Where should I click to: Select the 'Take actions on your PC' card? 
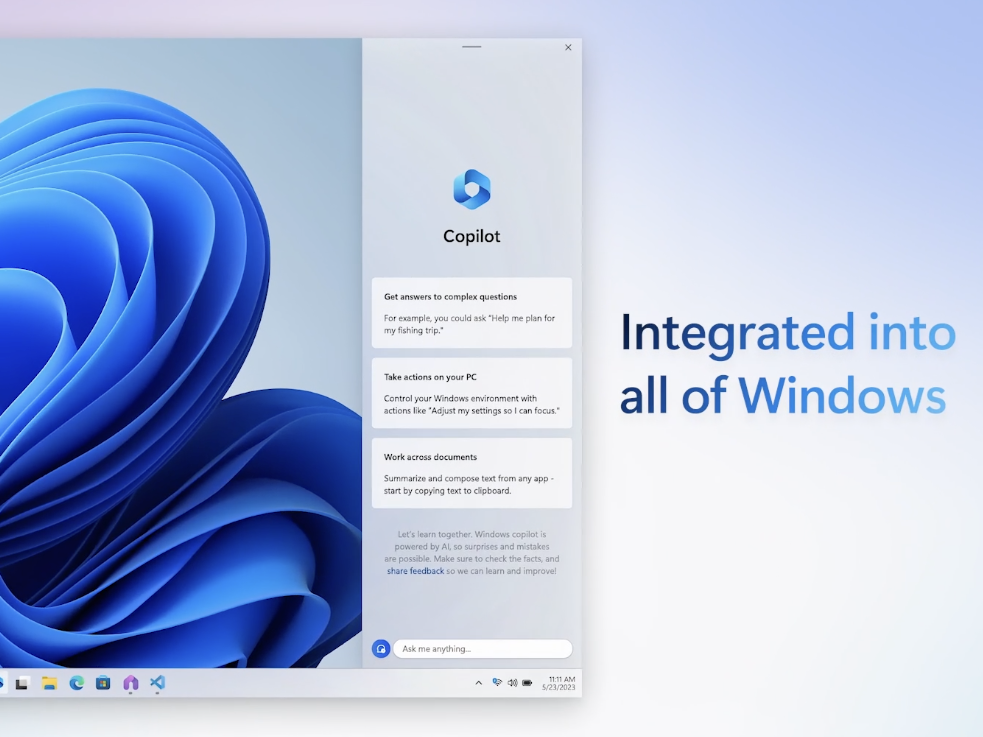471,393
